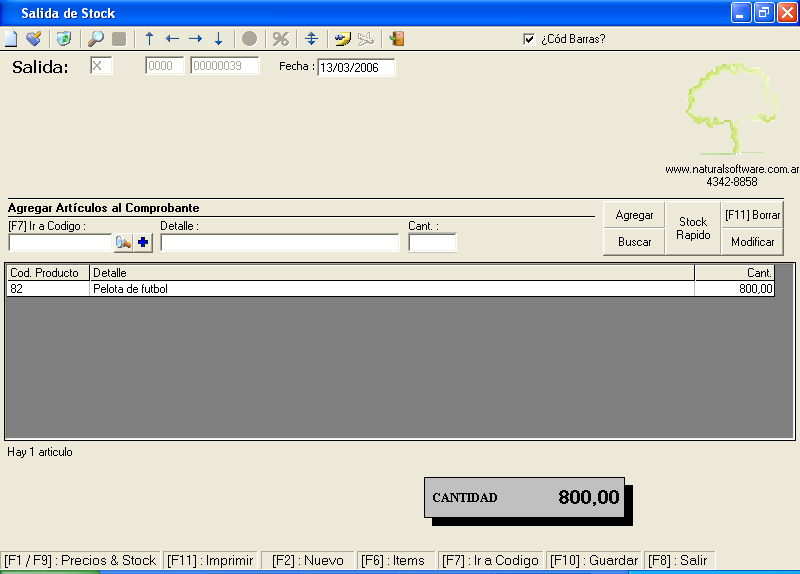This screenshot has width=800, height=574.
Task: Click the Ir a Codigo input field
Action: [x=60, y=242]
